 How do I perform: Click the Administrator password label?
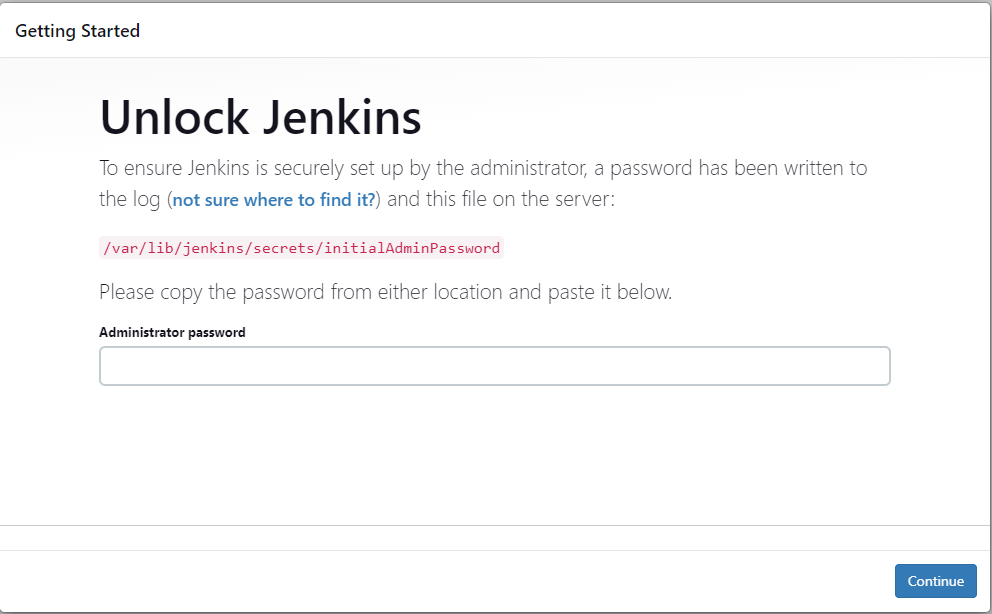coord(172,333)
